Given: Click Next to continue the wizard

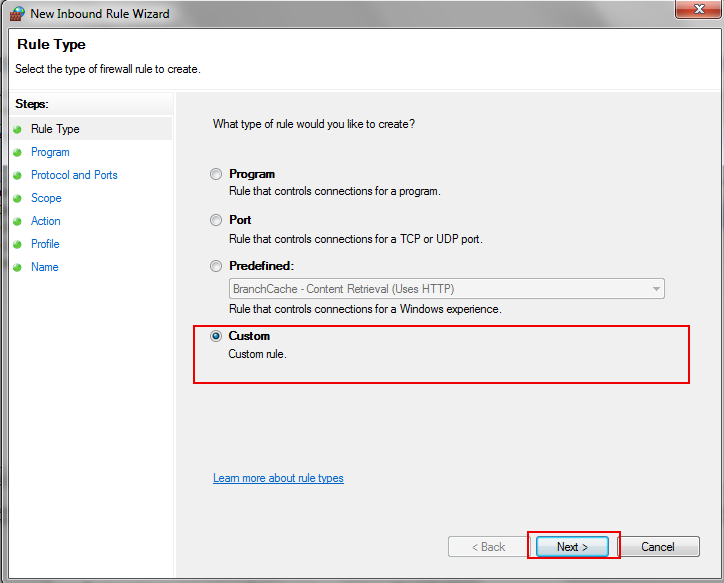Looking at the screenshot, I should (x=572, y=547).
